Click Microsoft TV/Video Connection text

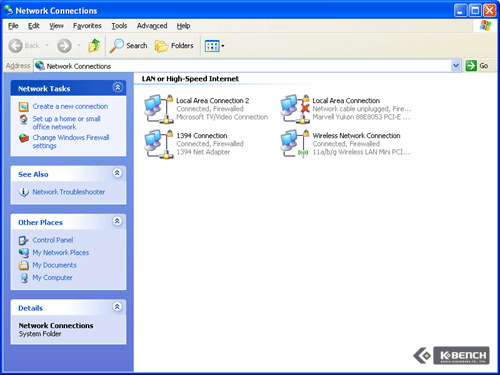click(x=222, y=117)
